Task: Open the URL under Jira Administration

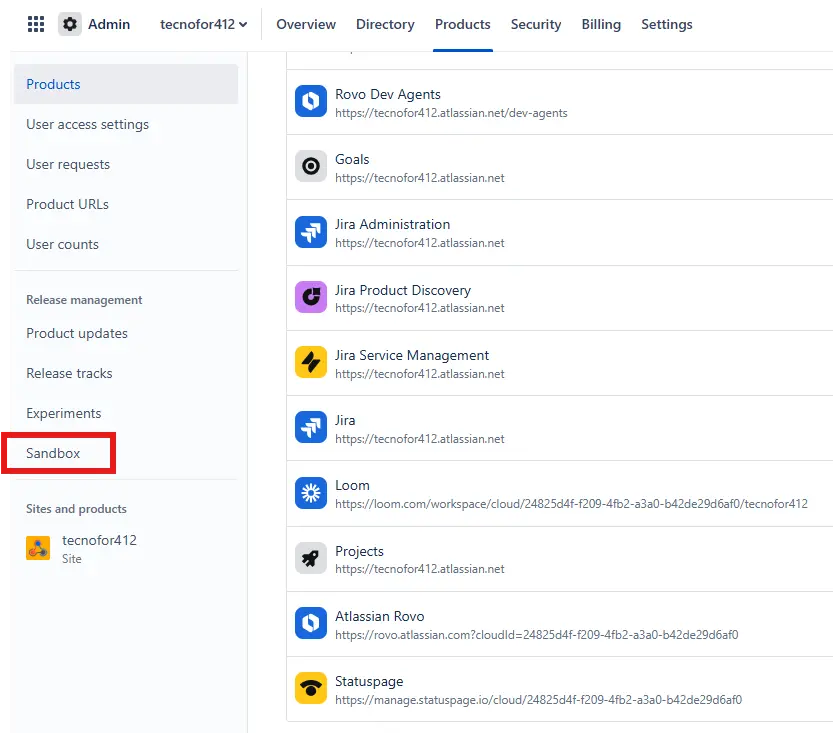Action: 420,243
